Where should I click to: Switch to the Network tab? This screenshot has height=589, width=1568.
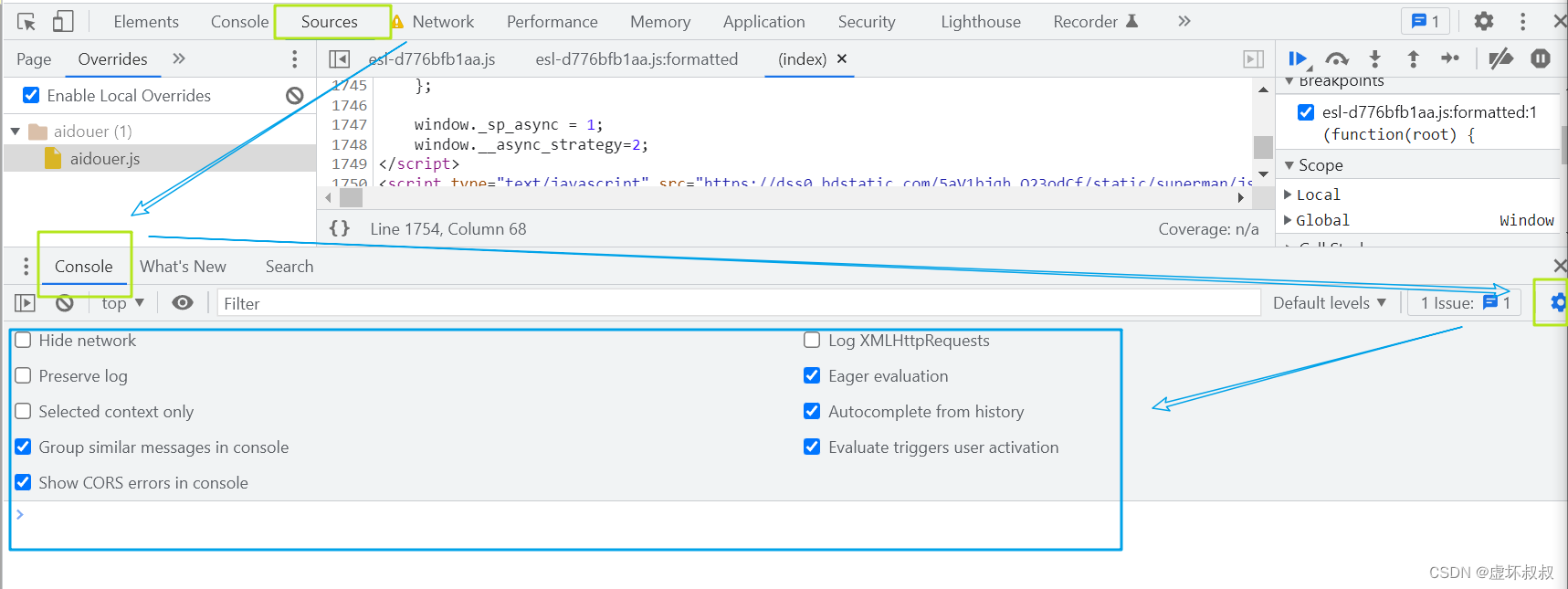click(x=443, y=21)
